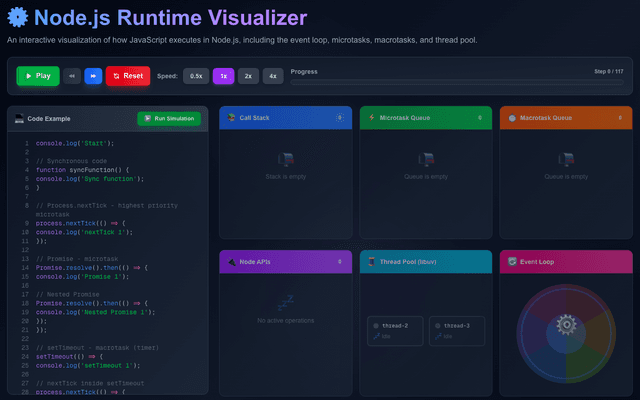Step backward with the rewind button
The width and height of the screenshot is (640, 400).
tap(72, 76)
